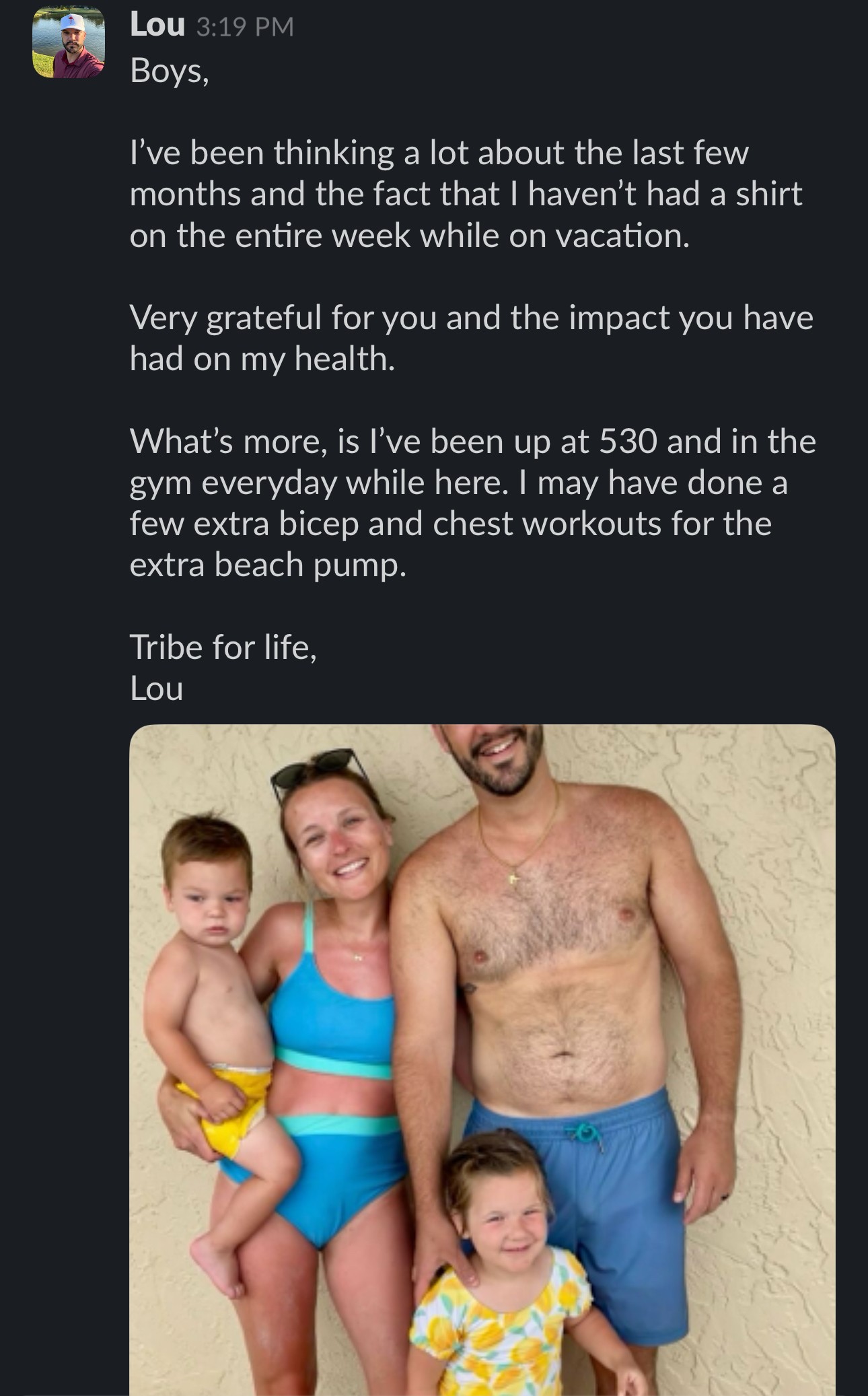Image resolution: width=868 pixels, height=1396 pixels.
Task: Click the Lou signature below the sign-off
Action: 156,689
